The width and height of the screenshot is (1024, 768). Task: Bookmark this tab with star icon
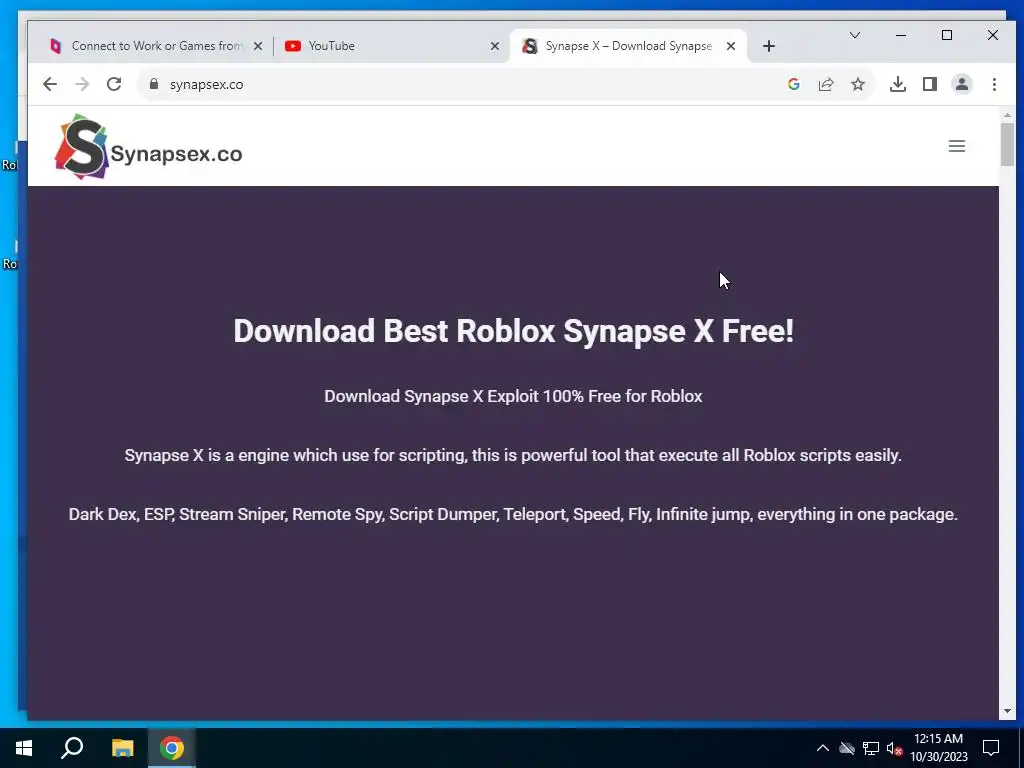tap(857, 84)
